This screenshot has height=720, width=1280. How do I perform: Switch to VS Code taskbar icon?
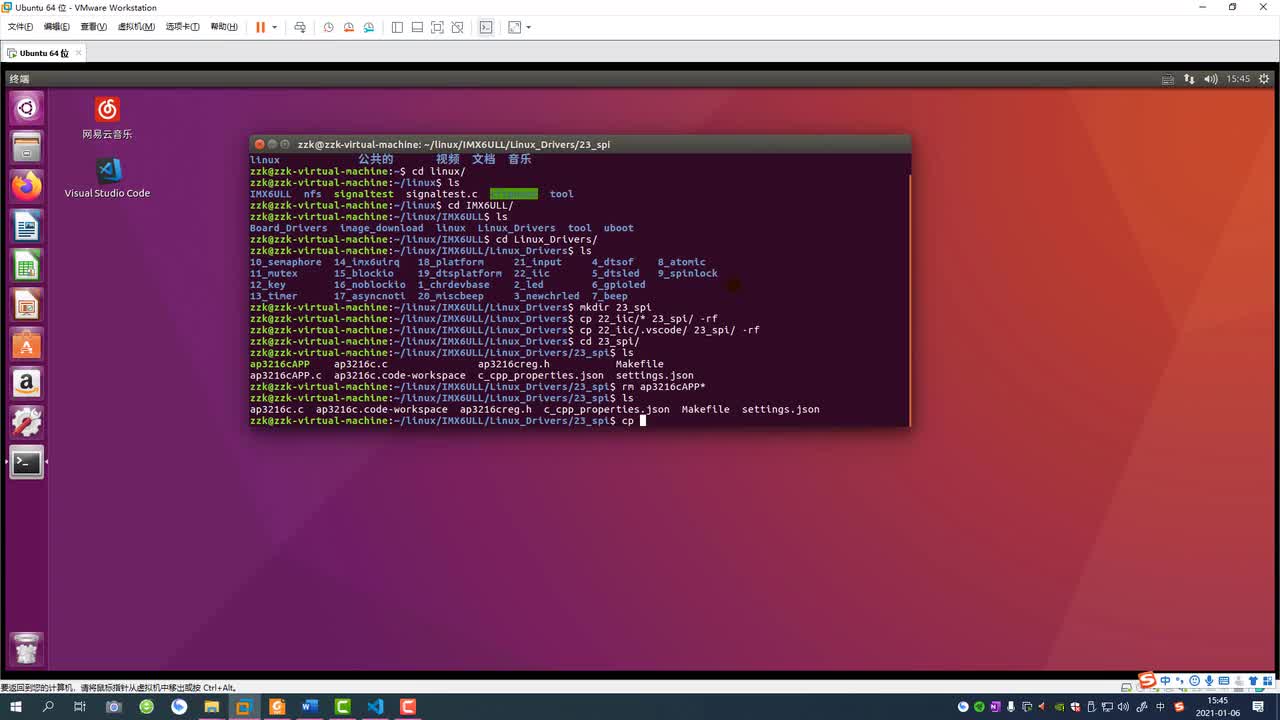pos(375,706)
